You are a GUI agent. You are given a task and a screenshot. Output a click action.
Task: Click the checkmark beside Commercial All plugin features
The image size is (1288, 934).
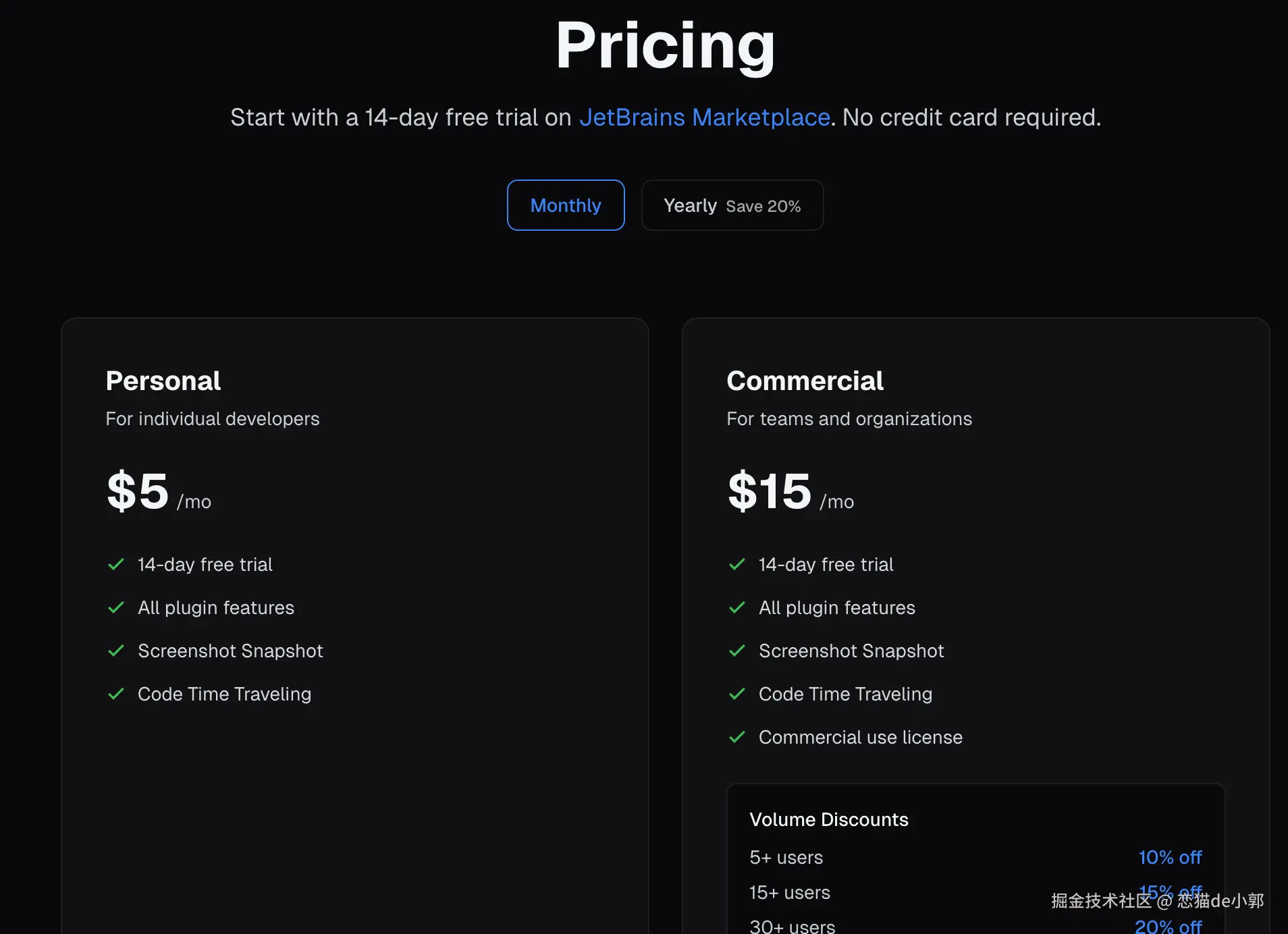(737, 607)
